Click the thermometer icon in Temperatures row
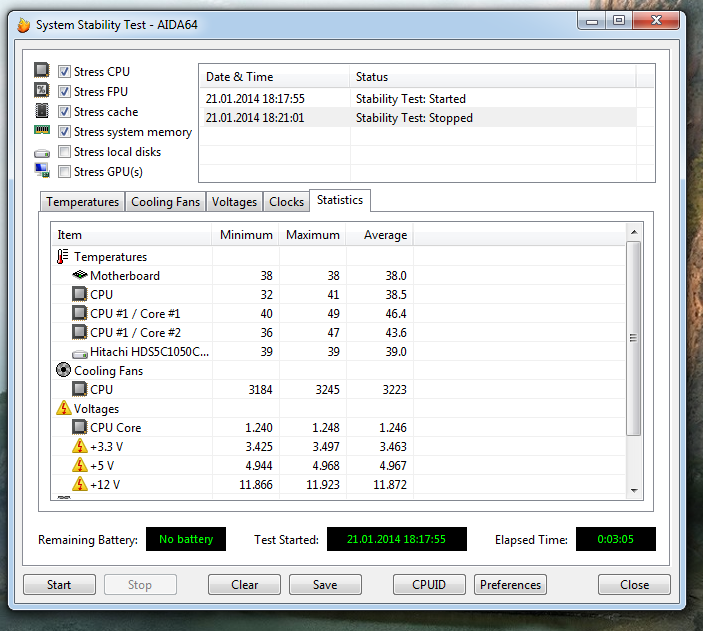Viewport: 703px width, 631px height. 62,257
